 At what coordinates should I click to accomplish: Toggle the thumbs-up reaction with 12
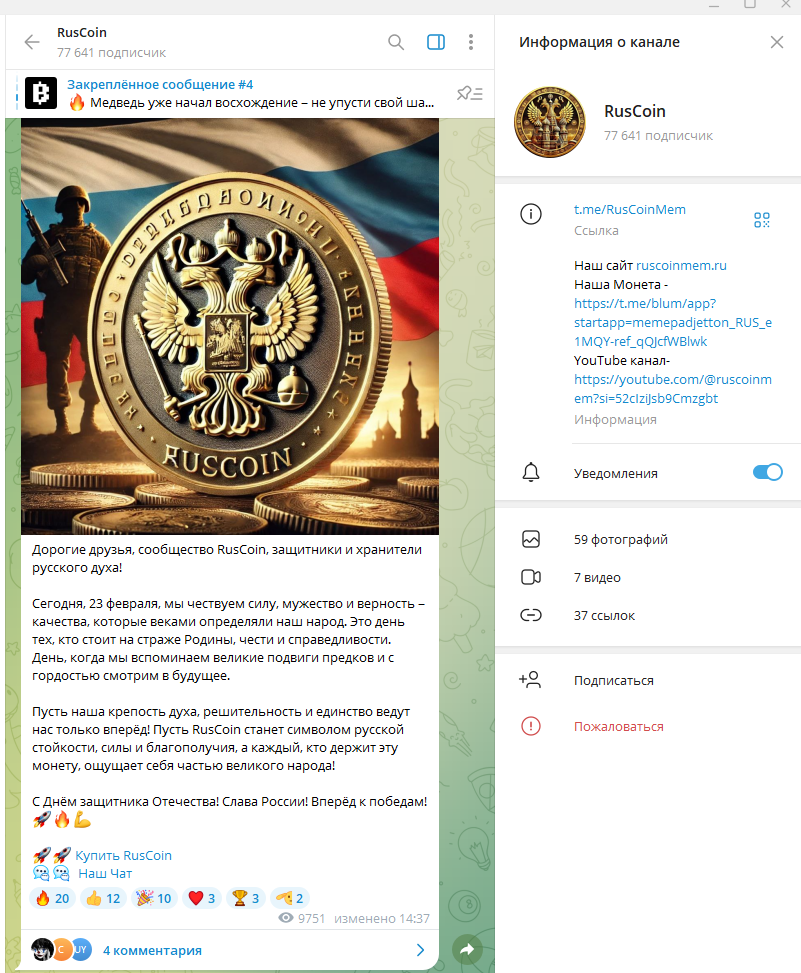[x=104, y=899]
